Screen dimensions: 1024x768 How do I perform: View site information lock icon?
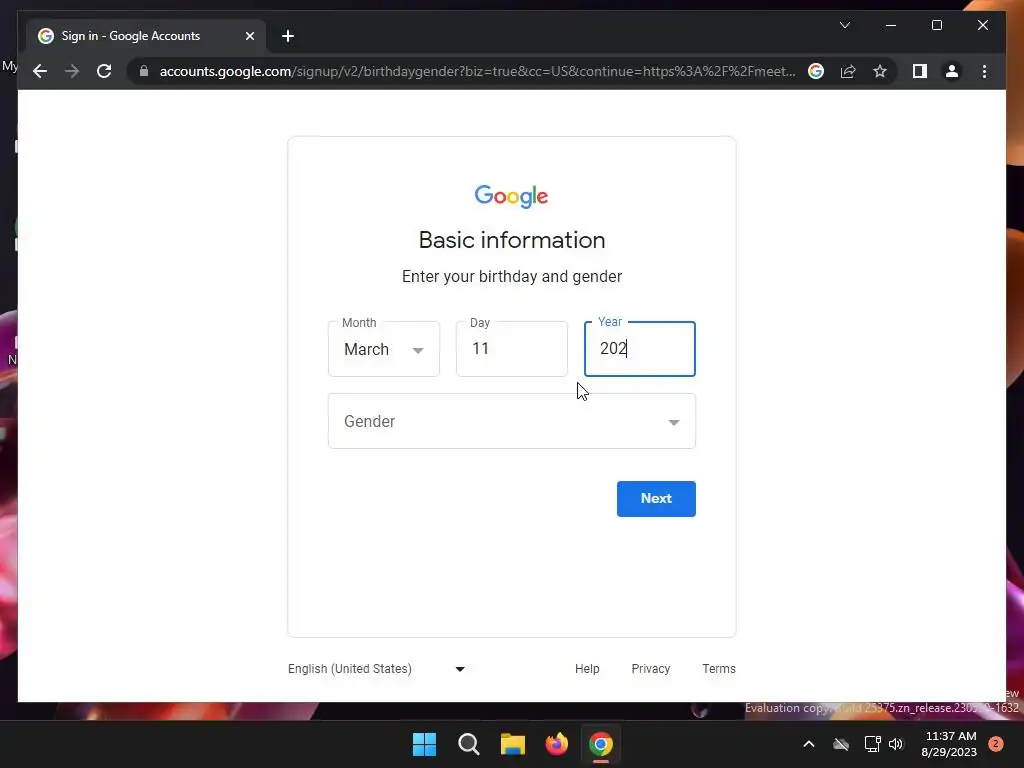pos(144,71)
